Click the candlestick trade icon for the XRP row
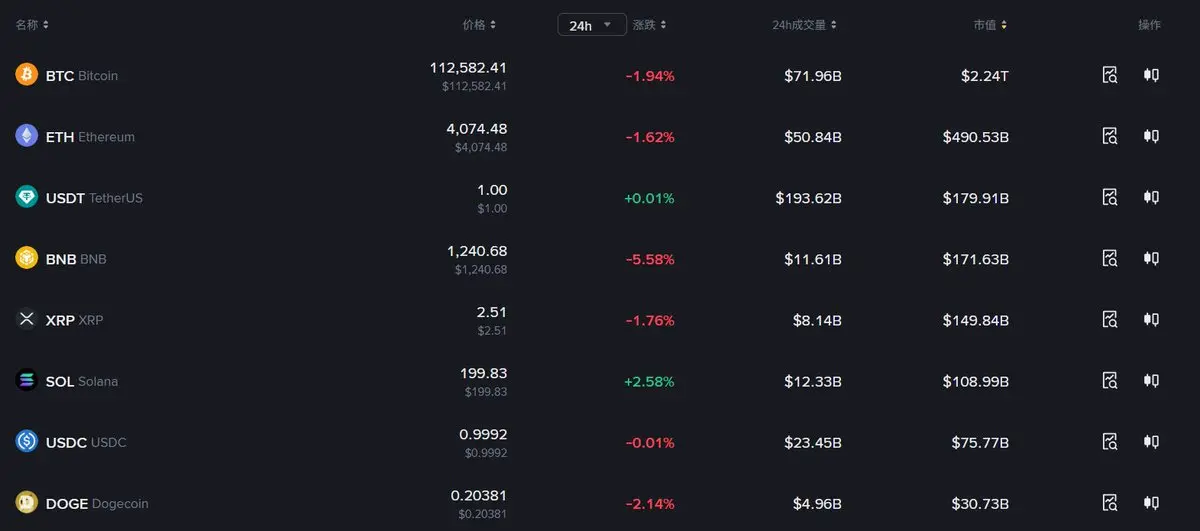This screenshot has width=1200, height=531. (x=1151, y=319)
